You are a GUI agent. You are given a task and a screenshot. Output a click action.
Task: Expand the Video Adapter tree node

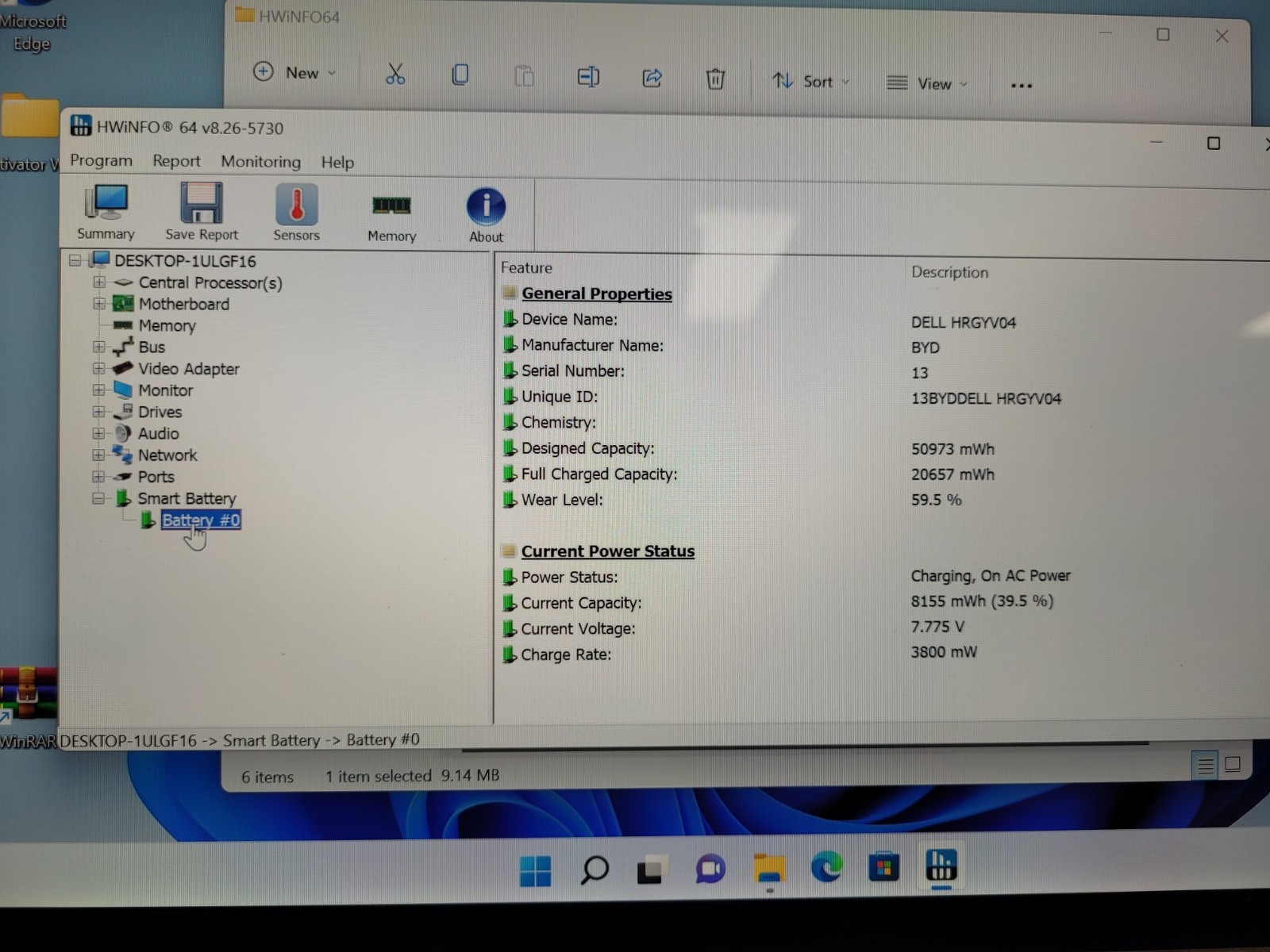(x=98, y=368)
